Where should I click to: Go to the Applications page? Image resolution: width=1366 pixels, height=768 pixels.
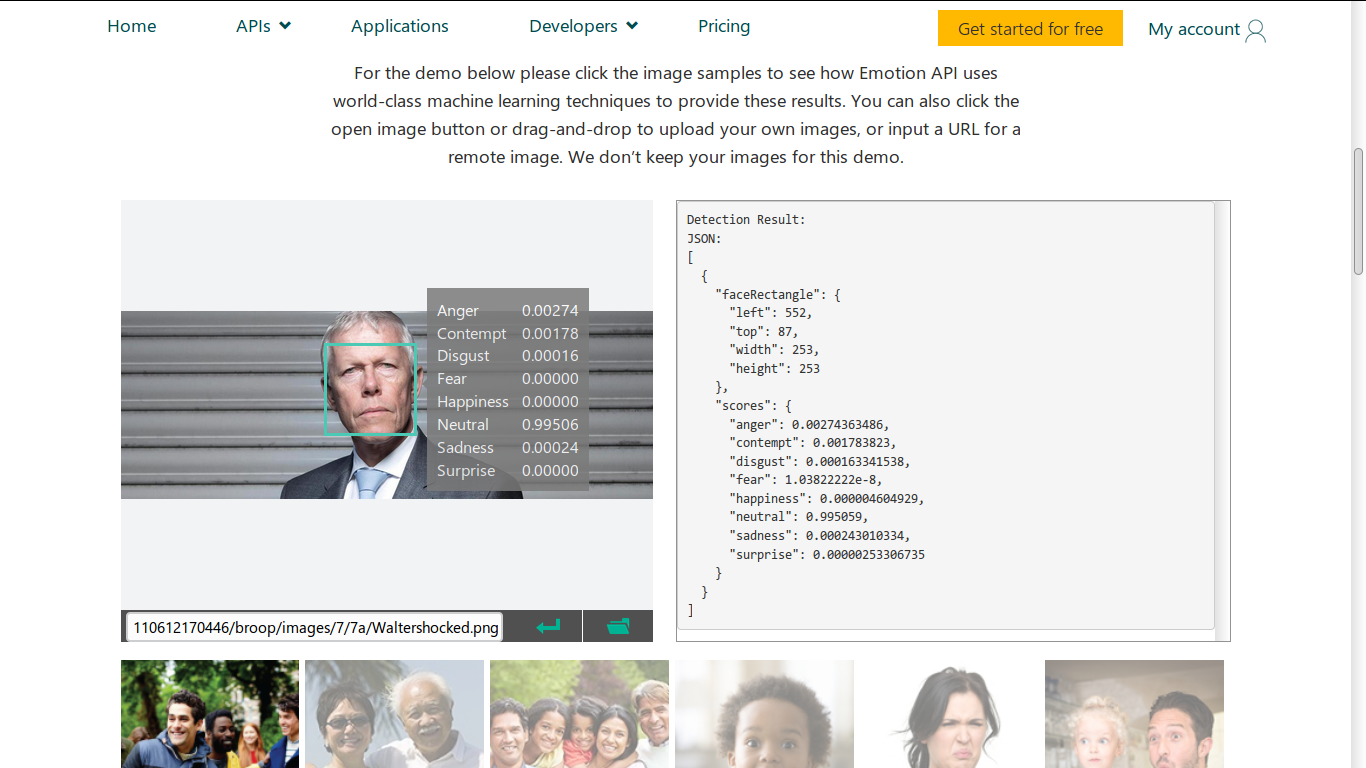(400, 27)
